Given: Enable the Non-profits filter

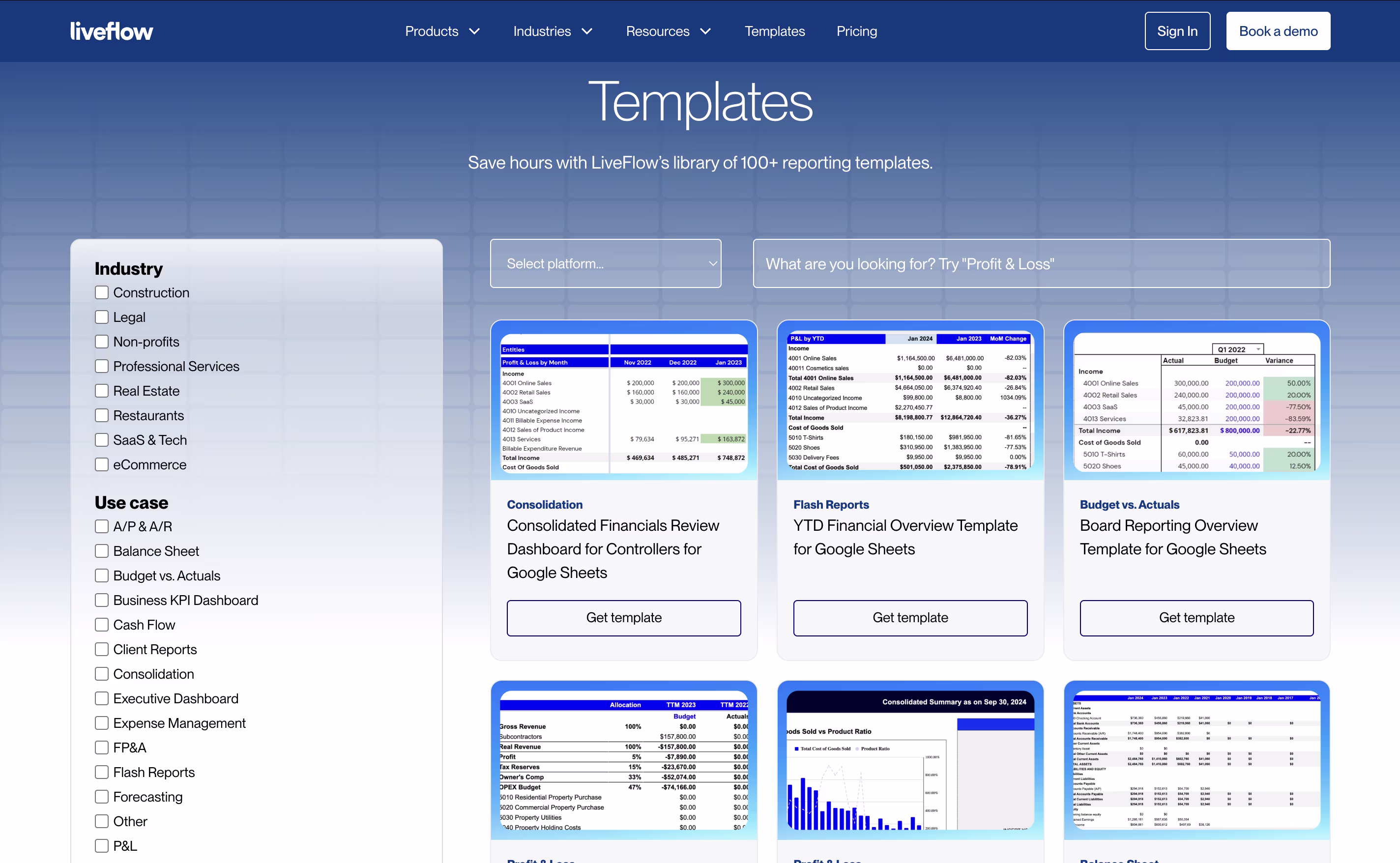Looking at the screenshot, I should pos(102,342).
